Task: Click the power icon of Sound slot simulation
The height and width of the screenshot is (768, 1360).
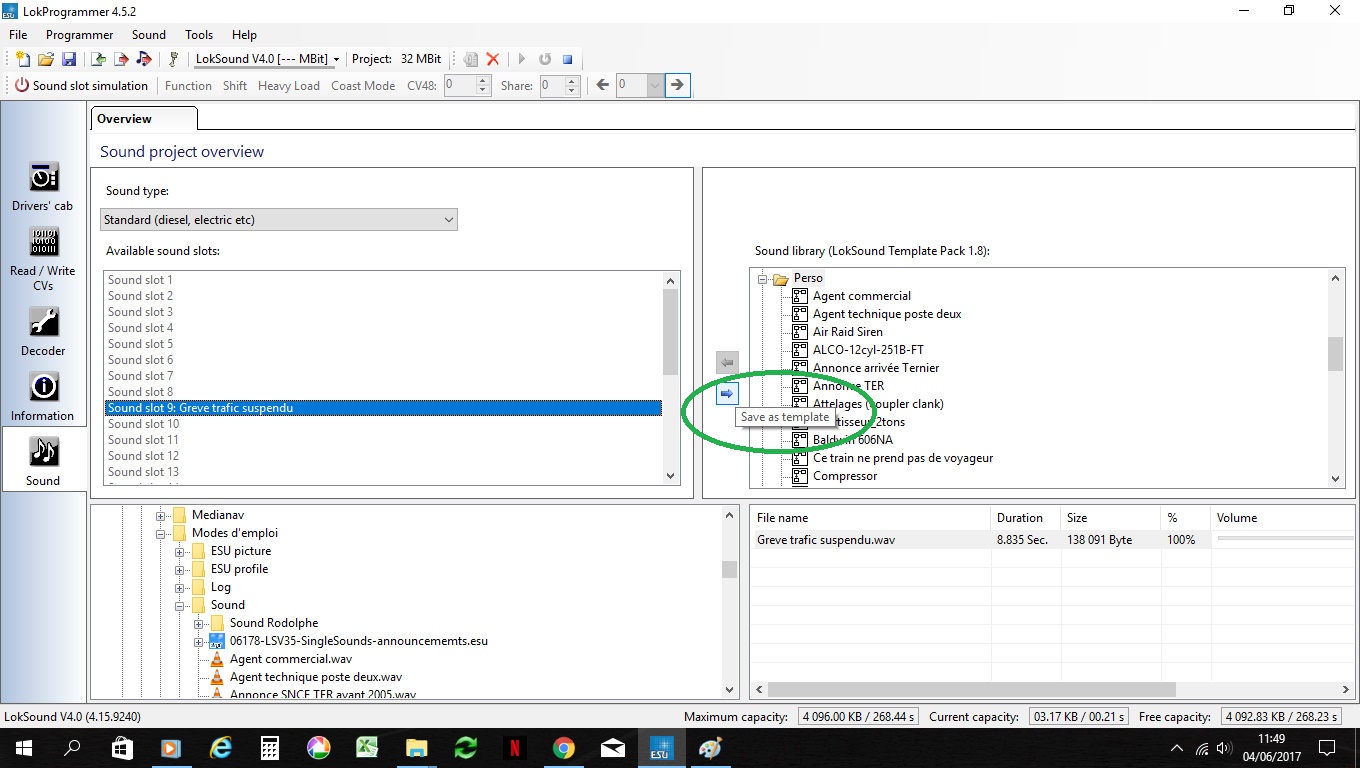Action: coord(21,86)
